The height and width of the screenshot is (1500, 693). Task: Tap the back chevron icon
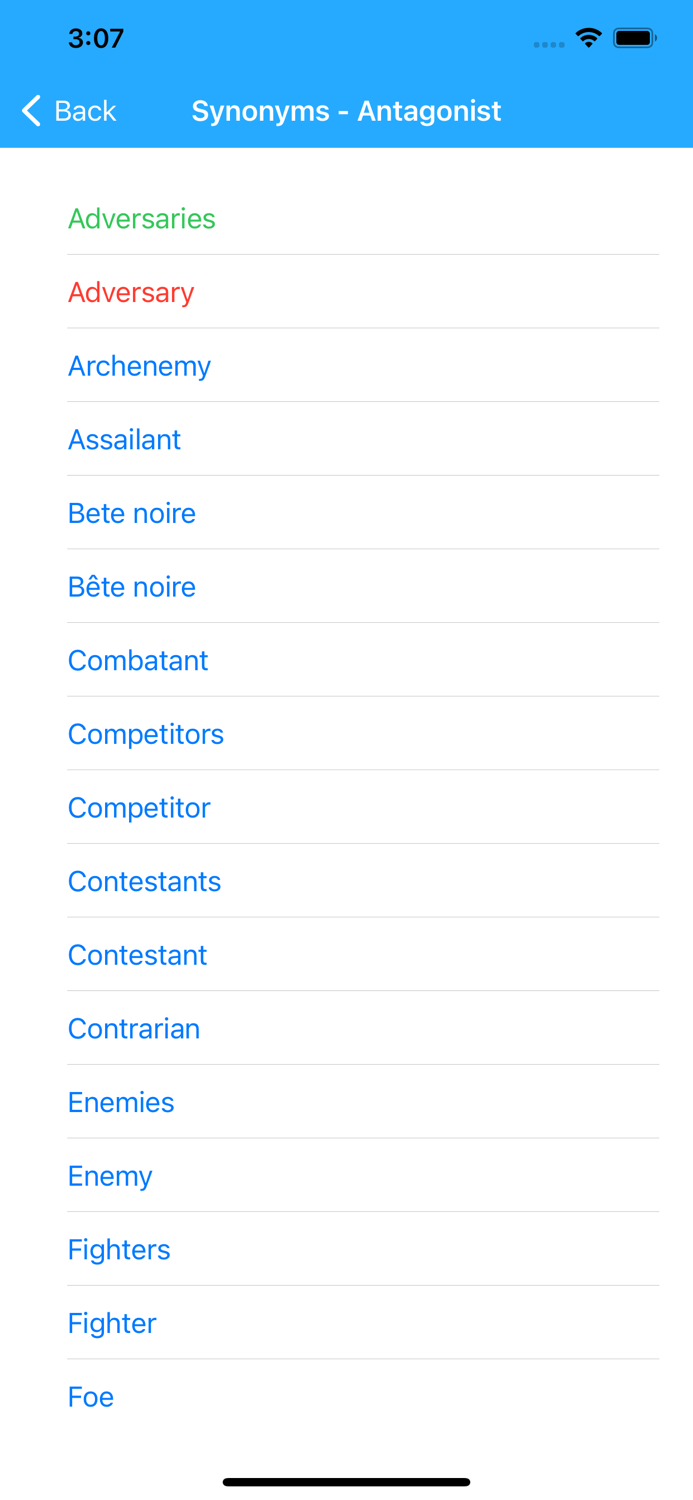[x=32, y=111]
